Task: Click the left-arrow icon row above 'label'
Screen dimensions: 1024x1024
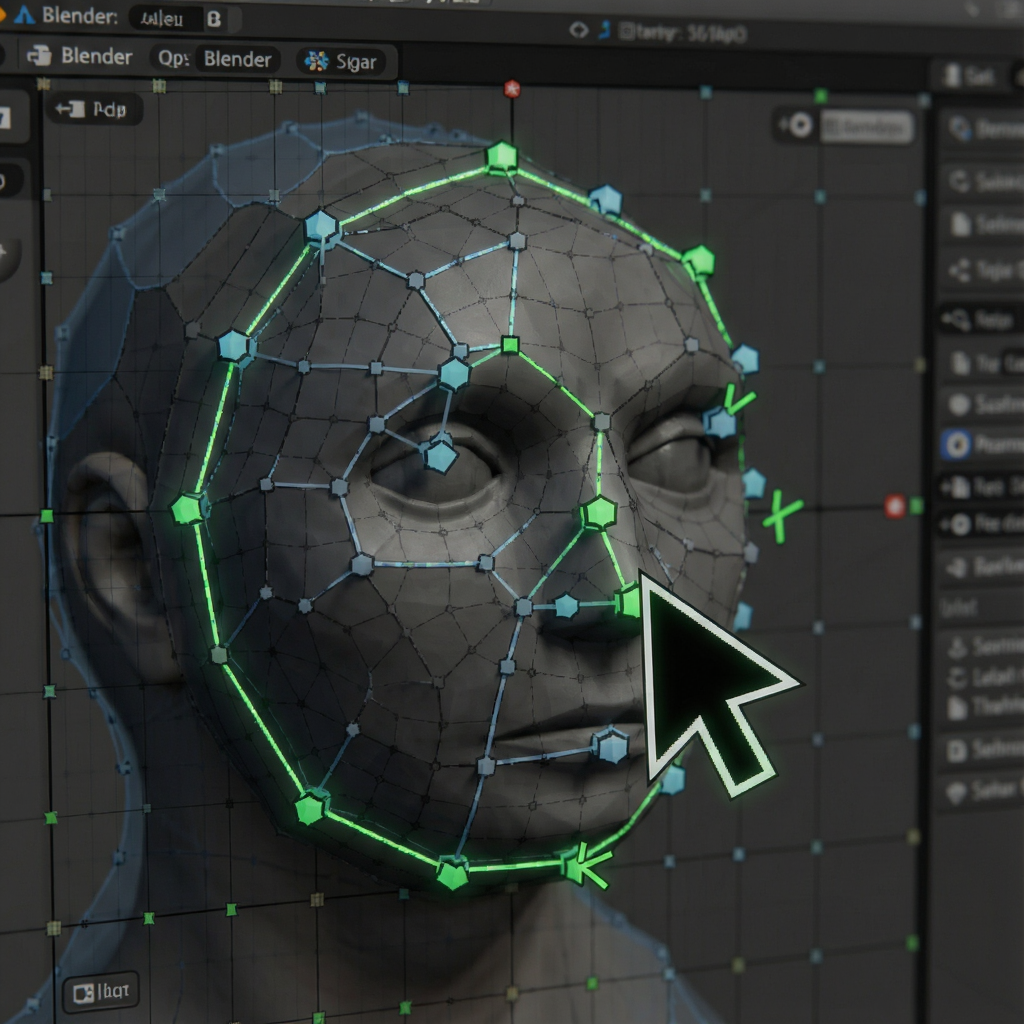Action: 982,567
